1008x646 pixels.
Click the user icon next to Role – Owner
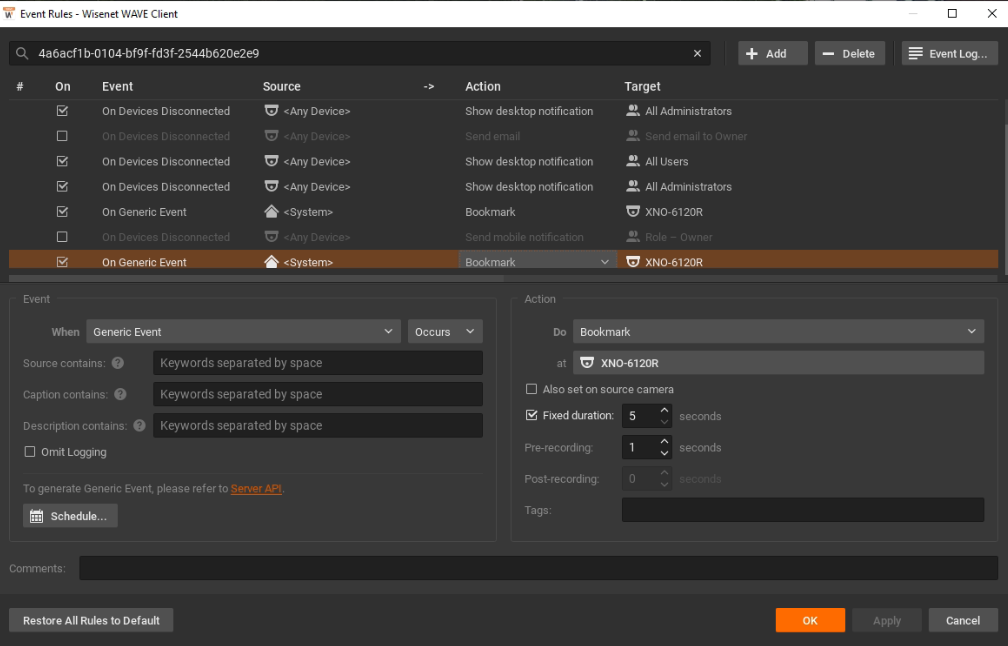(x=633, y=237)
